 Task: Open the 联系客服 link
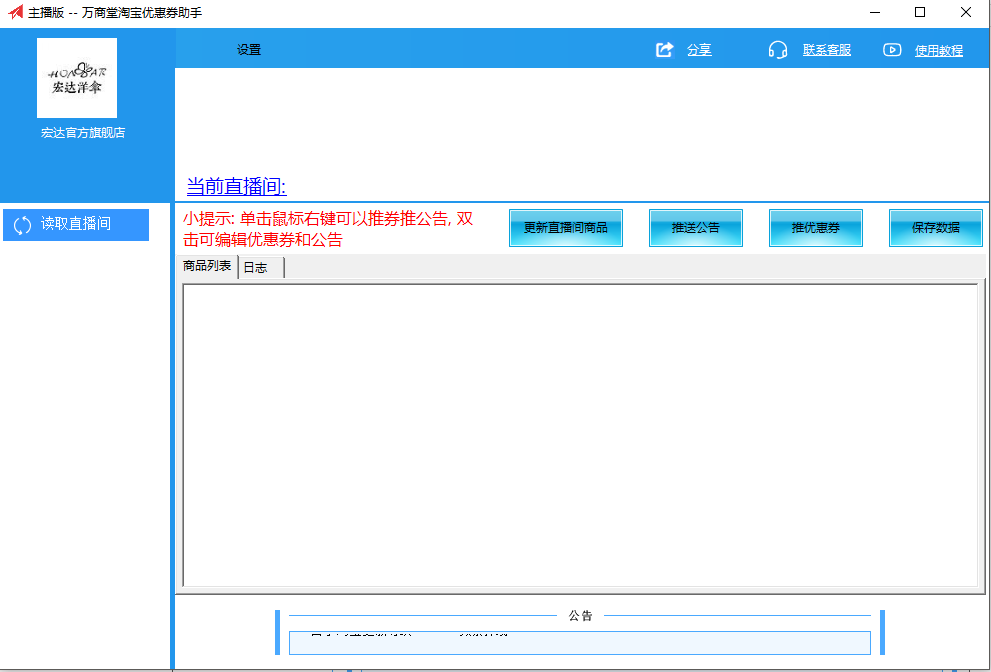pos(826,50)
